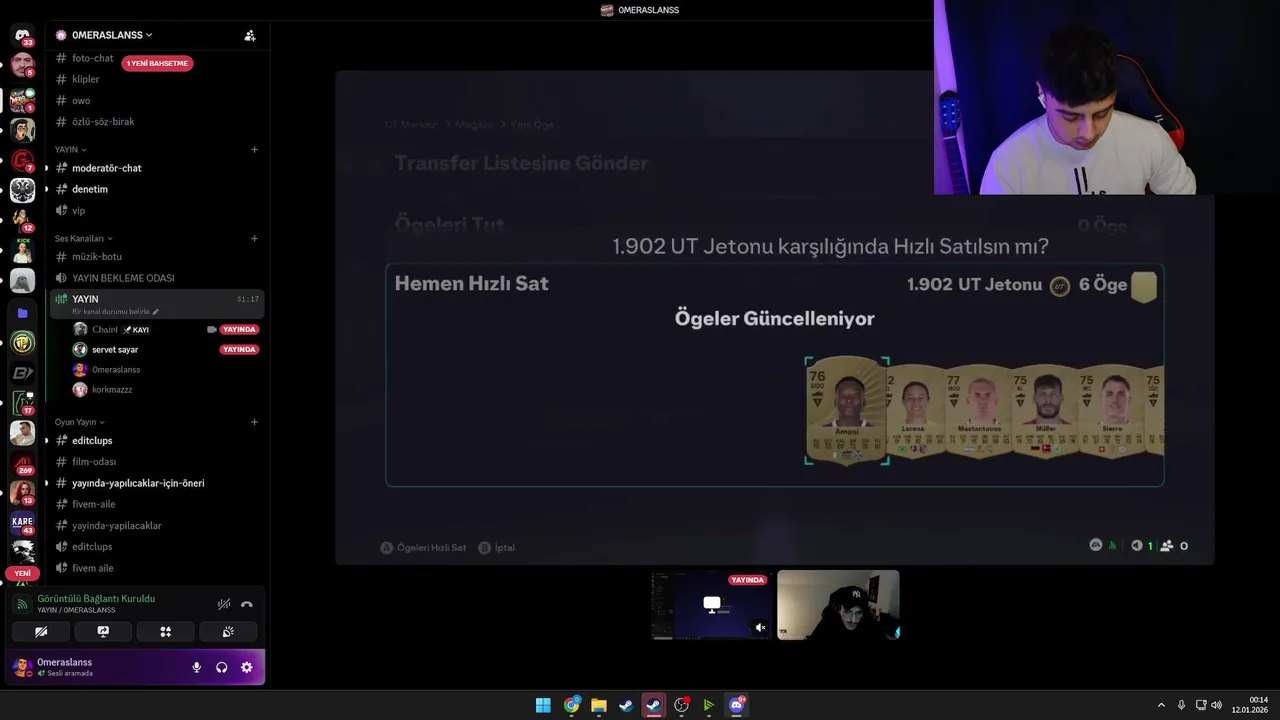Open the Discord taskbar icon

(737, 705)
